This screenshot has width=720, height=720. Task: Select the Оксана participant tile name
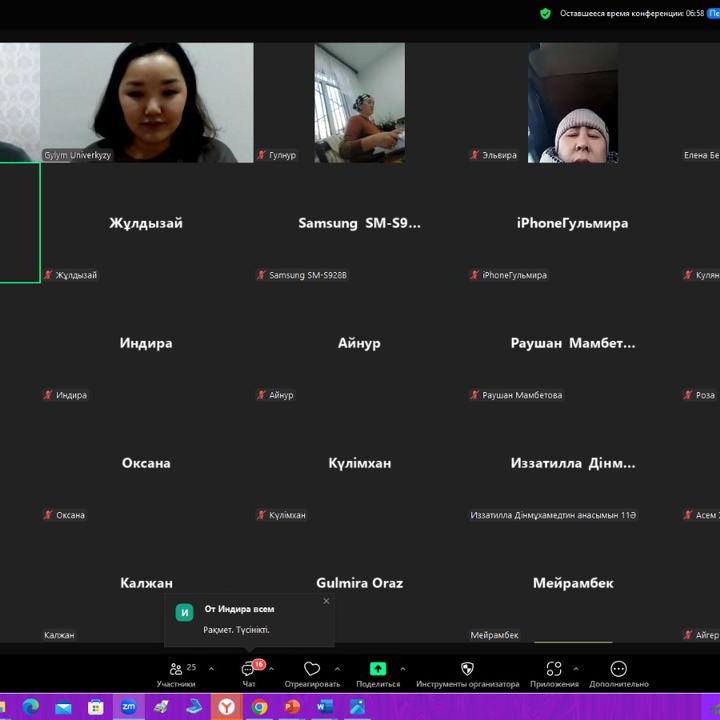[x=146, y=463]
